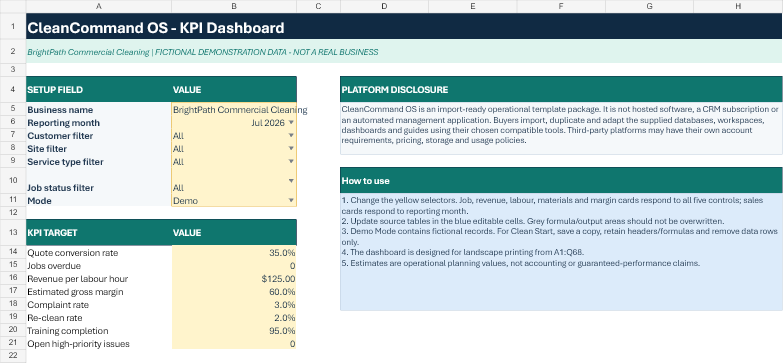783x363 pixels.
Task: Select the 60.0% target value cell
Action: click(234, 292)
